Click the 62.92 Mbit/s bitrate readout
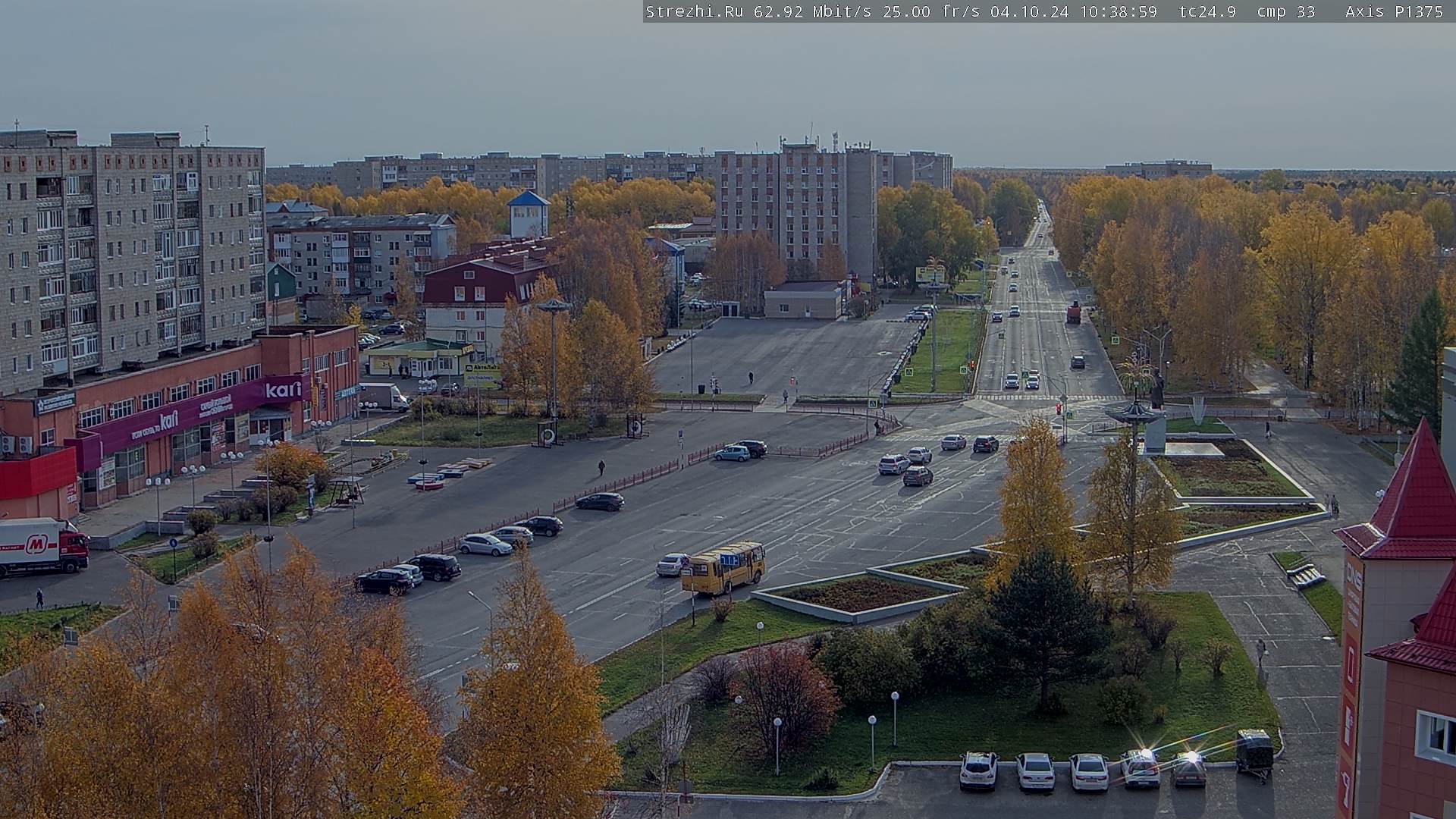Image resolution: width=1456 pixels, height=819 pixels. 814,11
